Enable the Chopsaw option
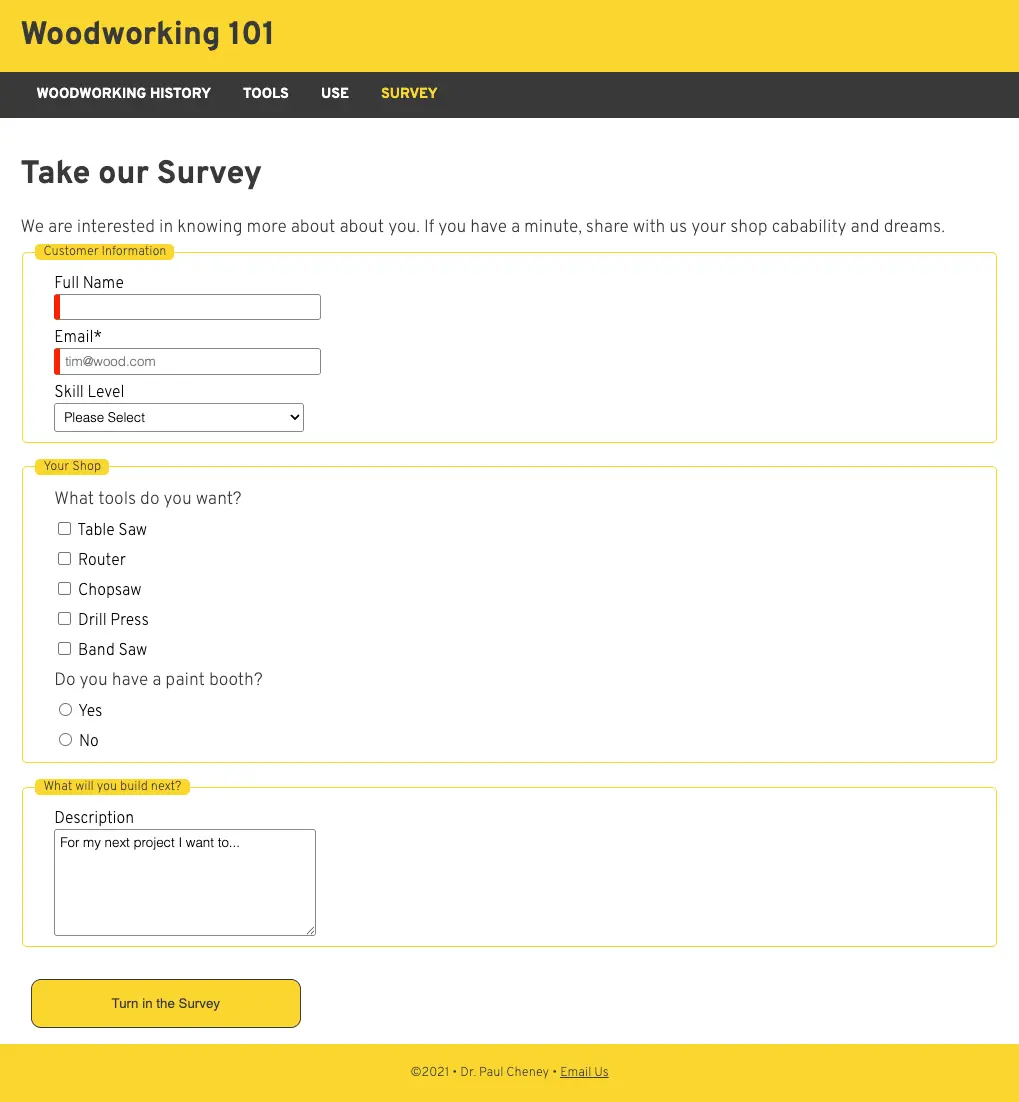The height and width of the screenshot is (1102, 1019). pos(65,589)
